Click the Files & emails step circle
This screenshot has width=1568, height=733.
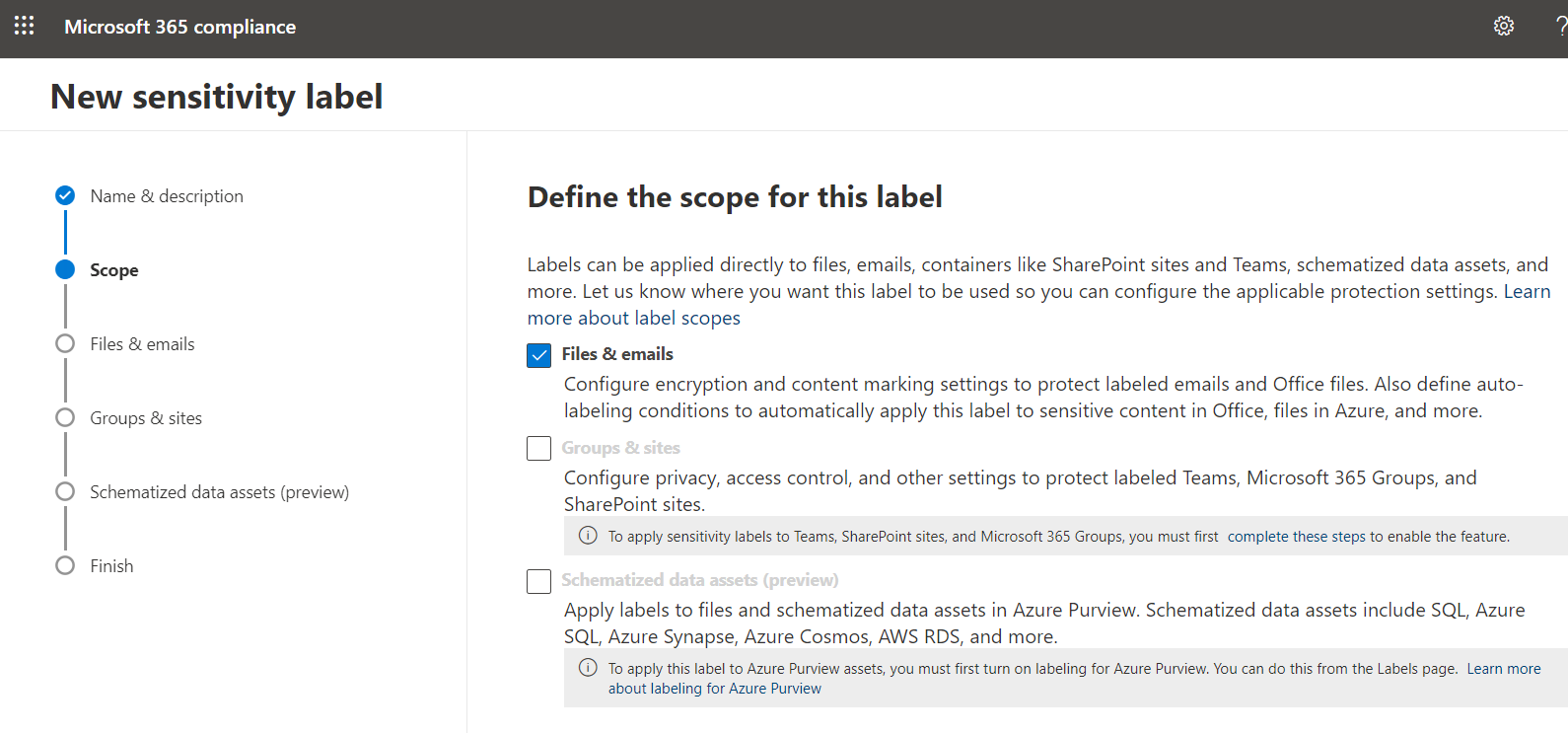click(65, 343)
